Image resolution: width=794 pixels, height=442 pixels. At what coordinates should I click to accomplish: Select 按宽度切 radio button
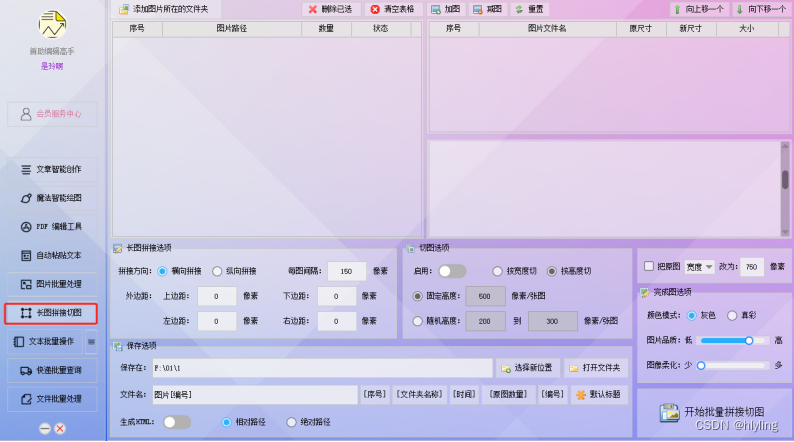coord(497,271)
